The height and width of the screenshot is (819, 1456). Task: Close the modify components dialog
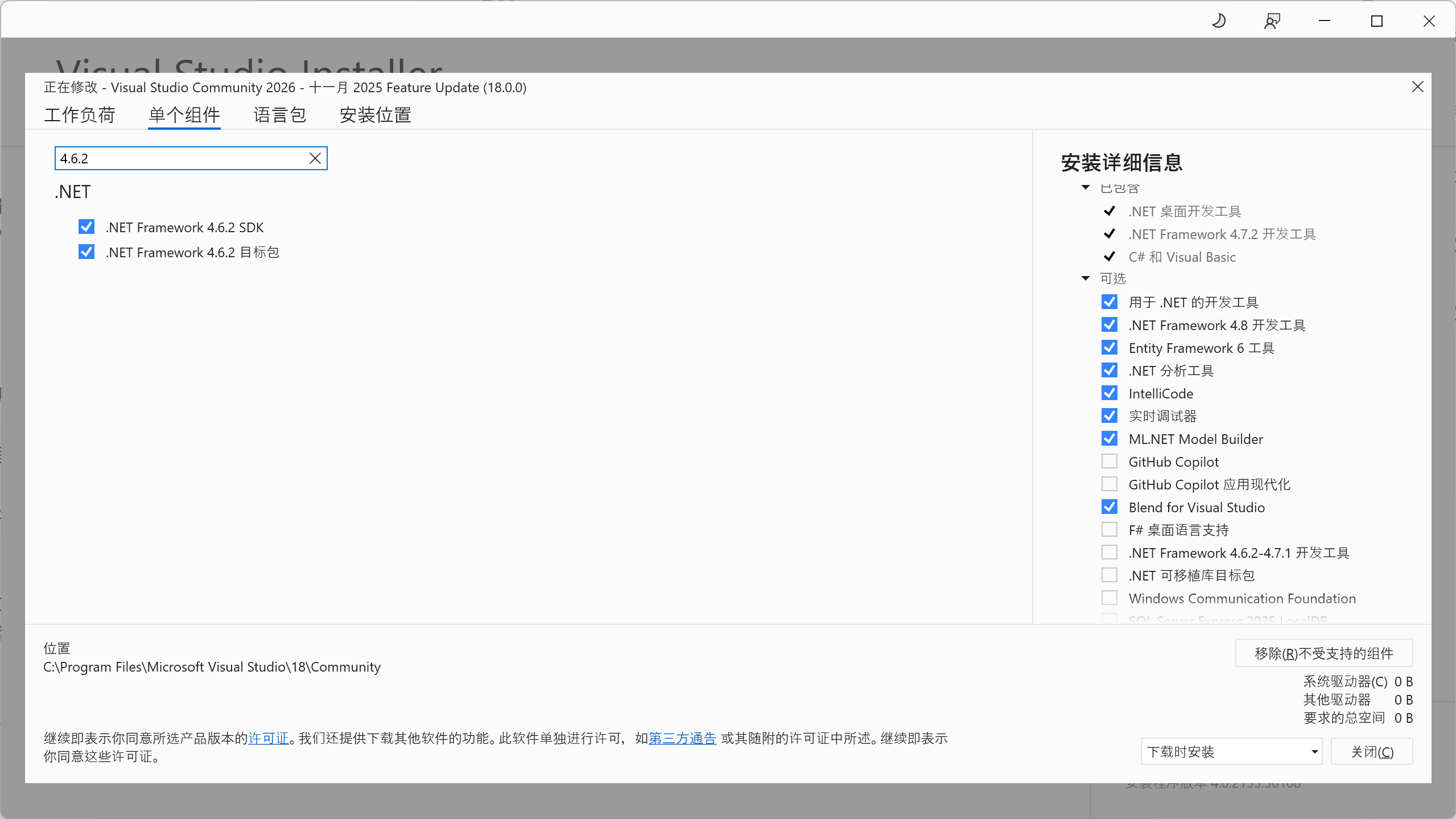coord(1417,87)
